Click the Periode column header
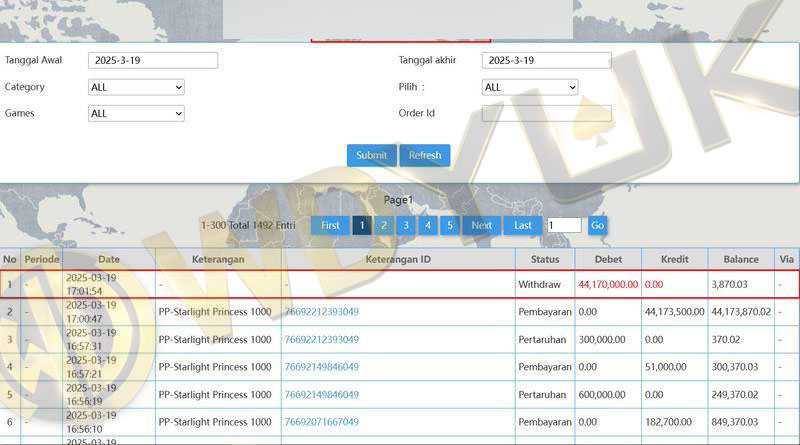This screenshot has height=445, width=800. click(x=42, y=259)
